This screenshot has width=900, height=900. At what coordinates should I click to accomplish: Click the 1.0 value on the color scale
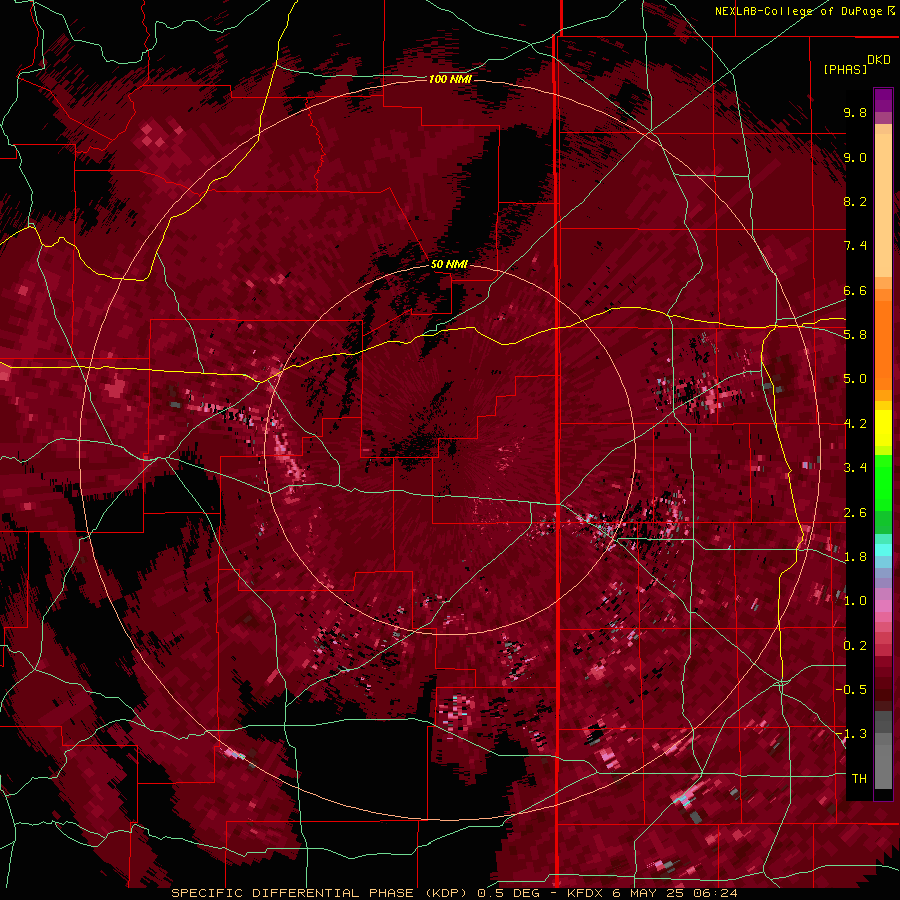point(855,601)
